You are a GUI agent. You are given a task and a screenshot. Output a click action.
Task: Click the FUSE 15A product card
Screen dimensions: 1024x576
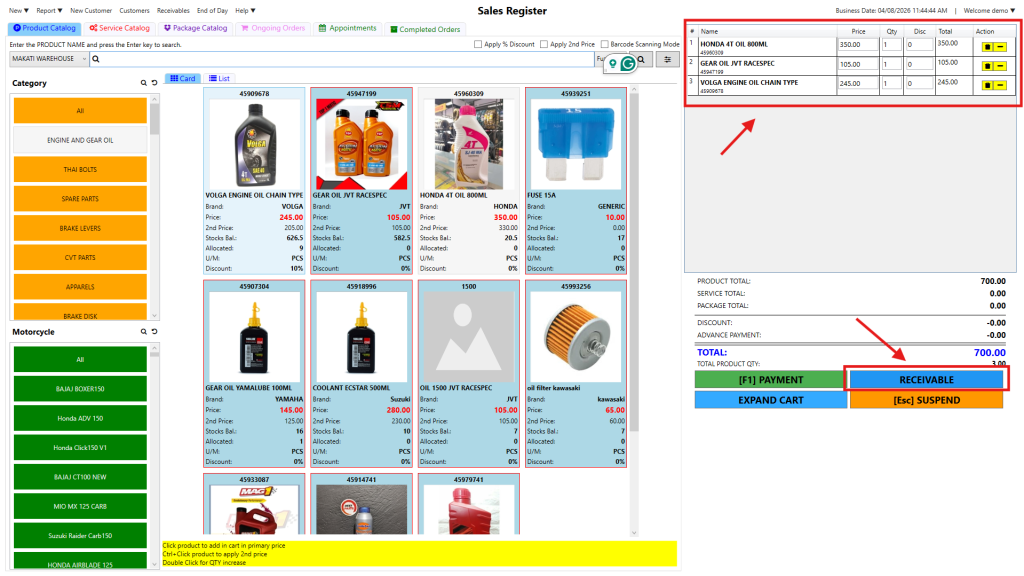click(x=575, y=180)
